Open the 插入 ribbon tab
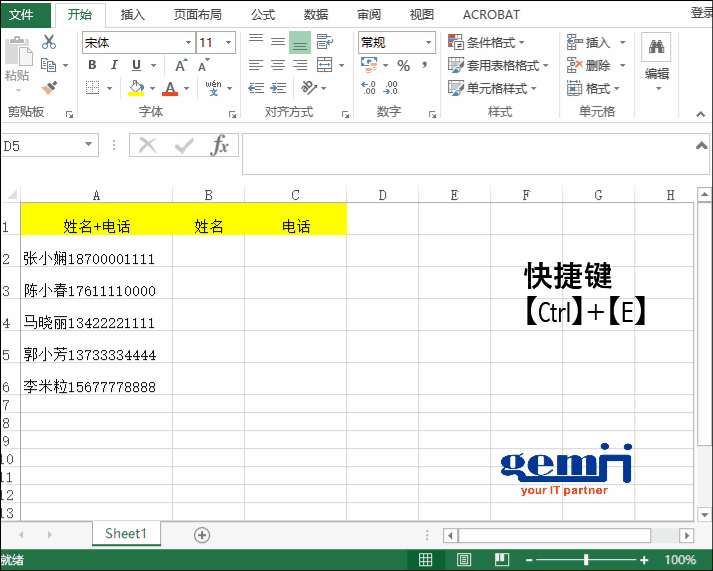The height and width of the screenshot is (571, 713). [x=132, y=15]
